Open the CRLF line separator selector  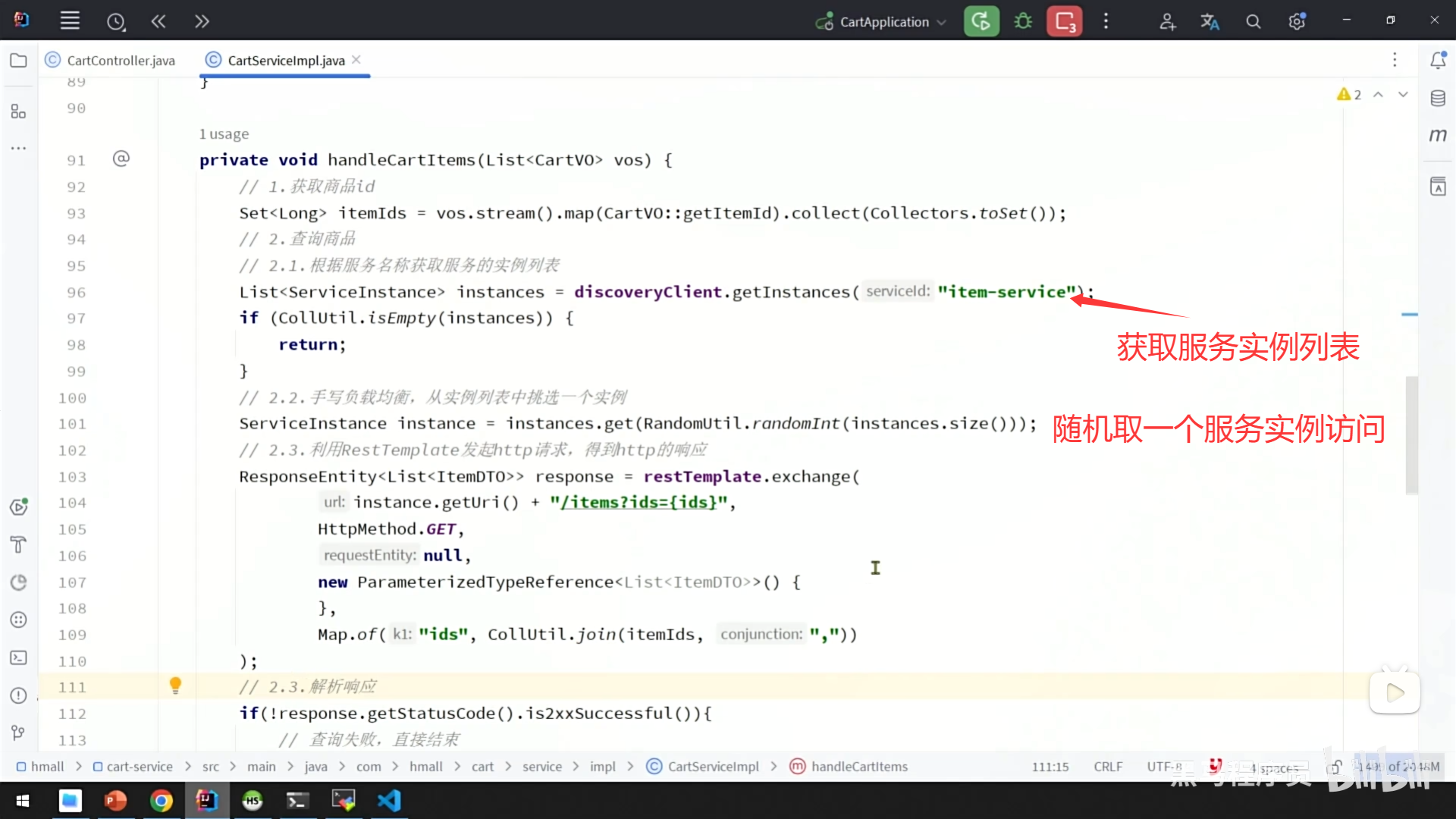click(x=1107, y=767)
